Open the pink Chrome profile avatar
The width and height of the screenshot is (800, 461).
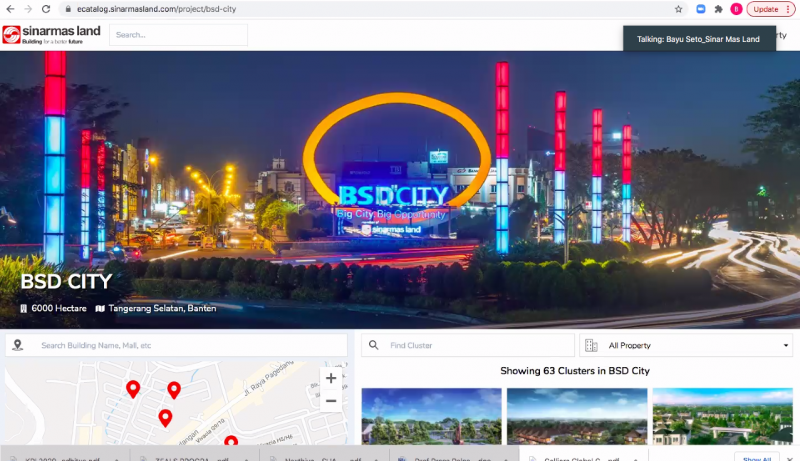736,9
